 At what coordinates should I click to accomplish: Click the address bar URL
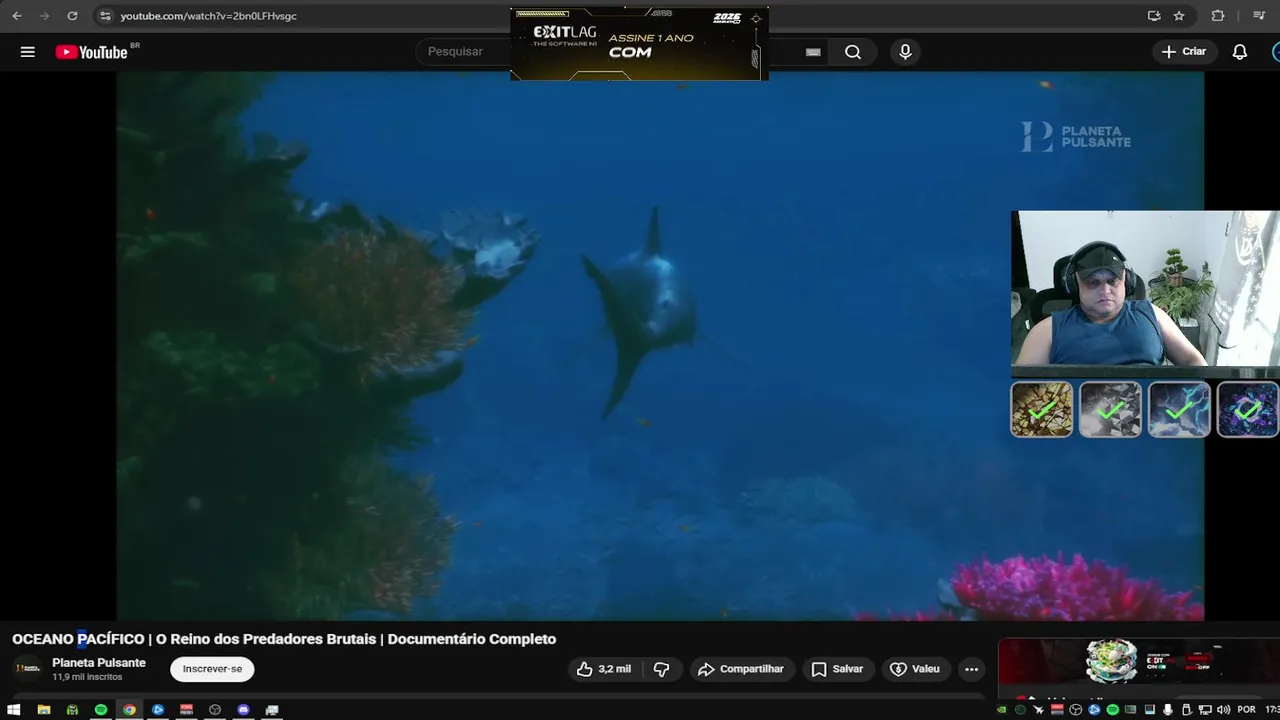(208, 16)
